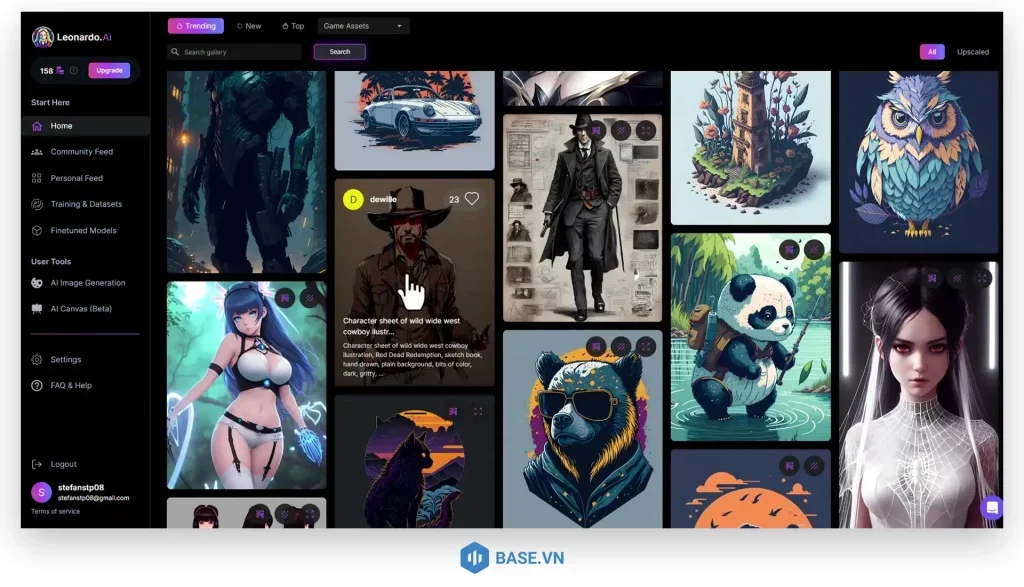Go to Home in the sidebar
This screenshot has height=587, width=1024.
point(86,126)
